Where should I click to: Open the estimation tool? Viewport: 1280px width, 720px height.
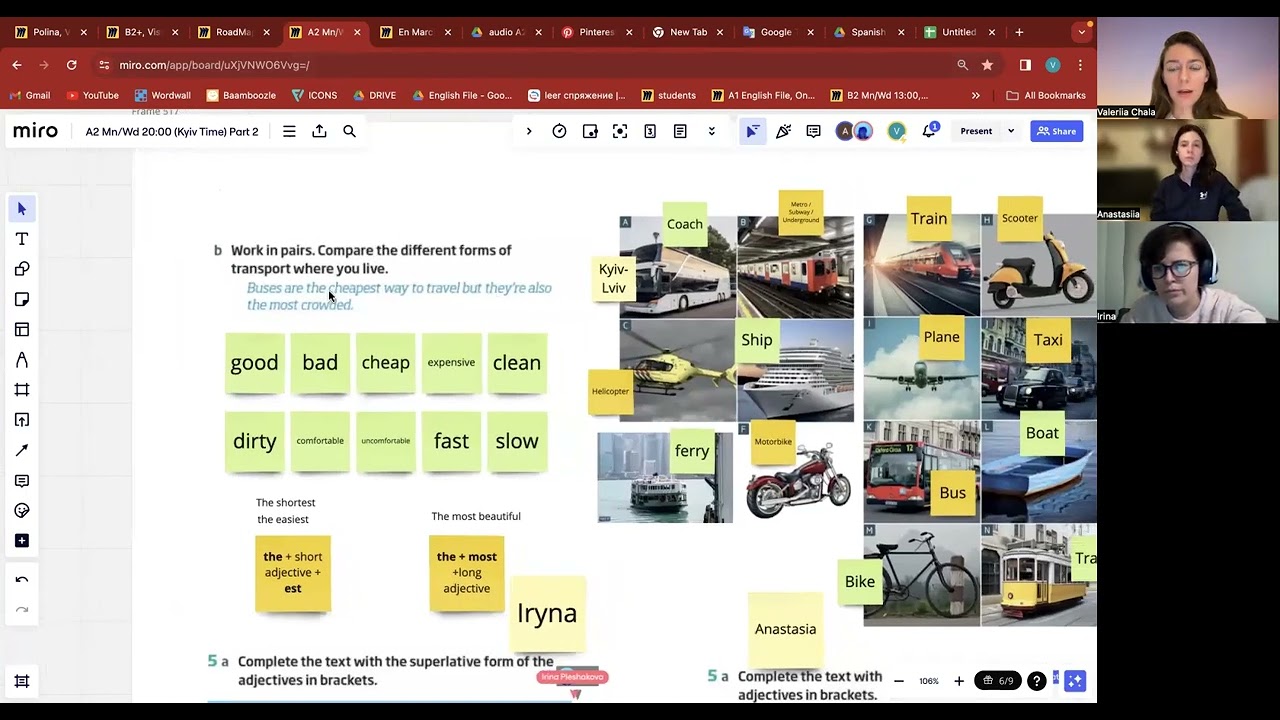pos(650,131)
